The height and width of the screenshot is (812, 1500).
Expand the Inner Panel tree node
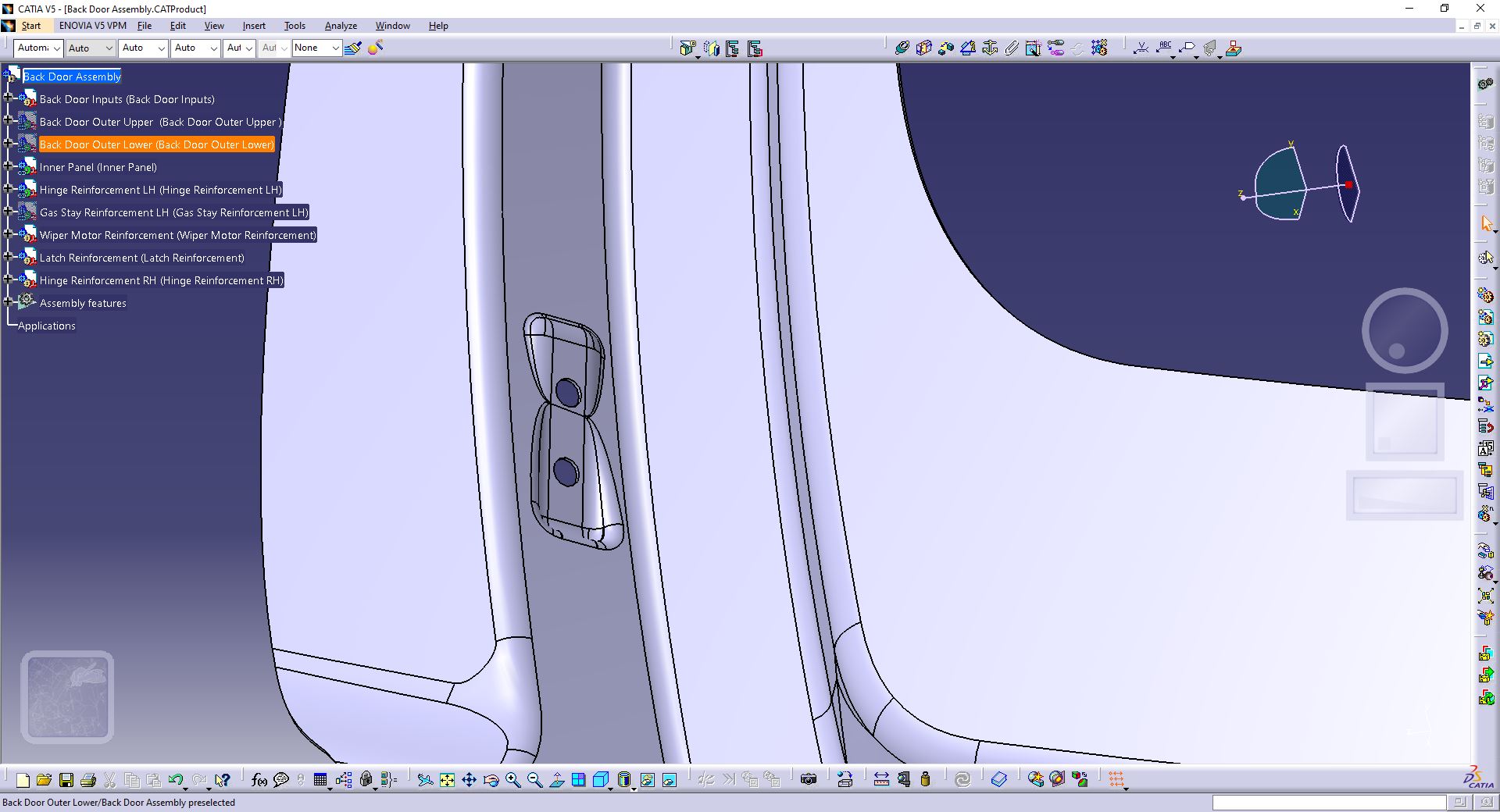point(9,167)
